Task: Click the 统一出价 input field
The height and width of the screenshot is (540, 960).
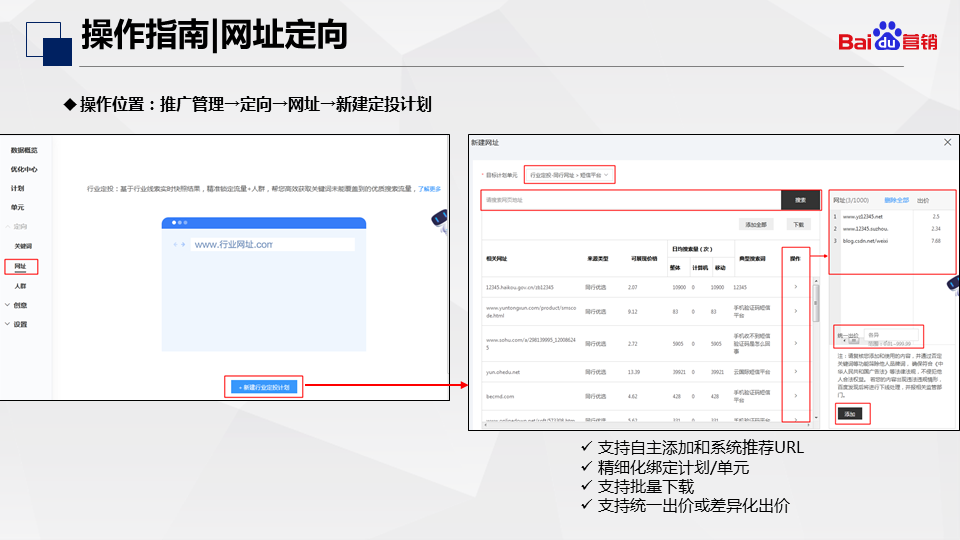Action: (x=892, y=335)
